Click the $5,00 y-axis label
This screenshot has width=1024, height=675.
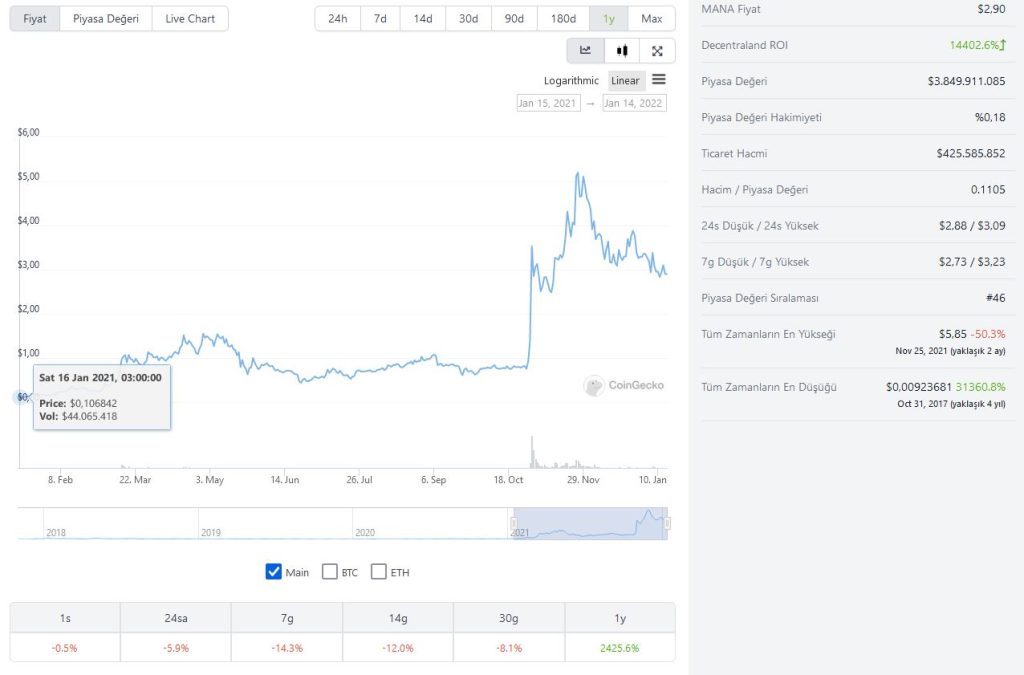click(29, 176)
